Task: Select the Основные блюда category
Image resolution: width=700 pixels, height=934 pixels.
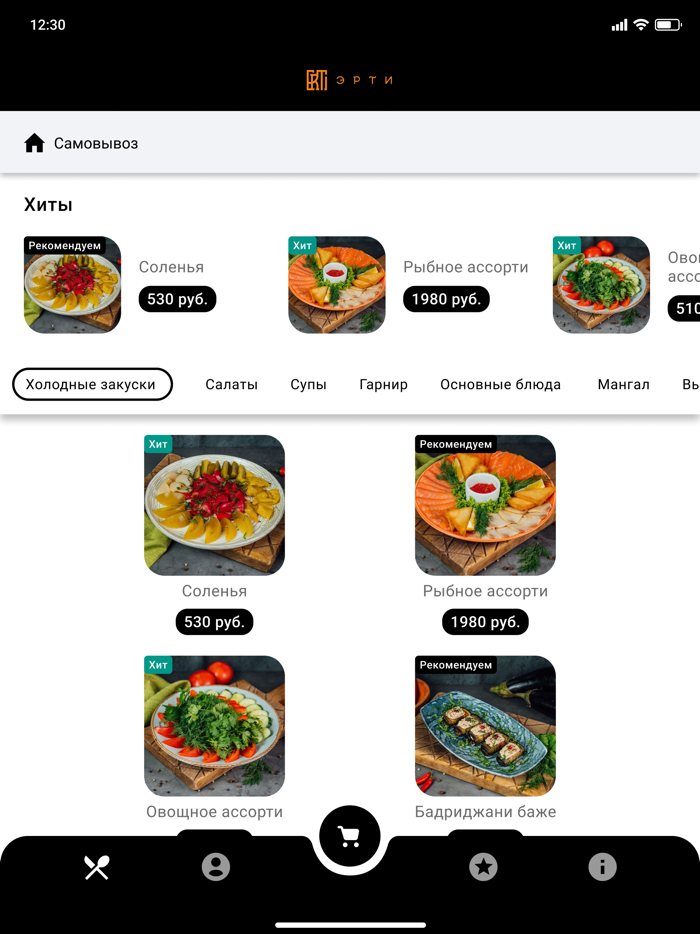Action: (500, 384)
